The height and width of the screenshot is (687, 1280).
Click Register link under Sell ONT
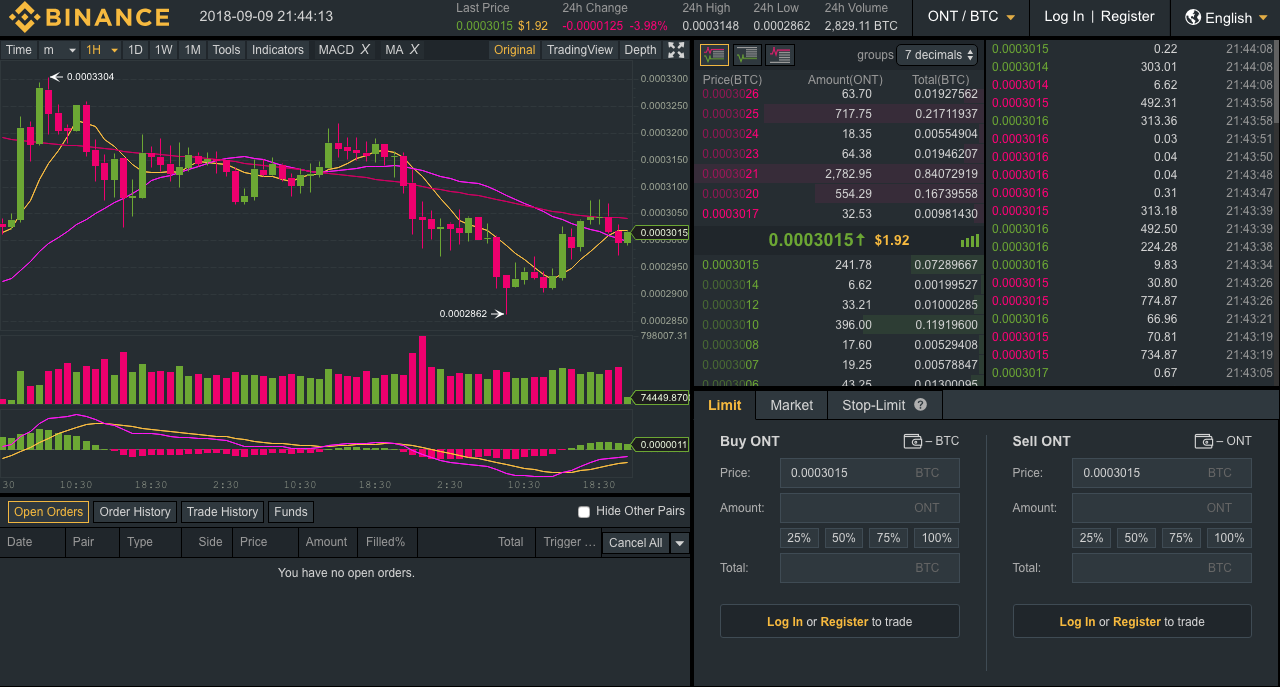(x=1137, y=622)
